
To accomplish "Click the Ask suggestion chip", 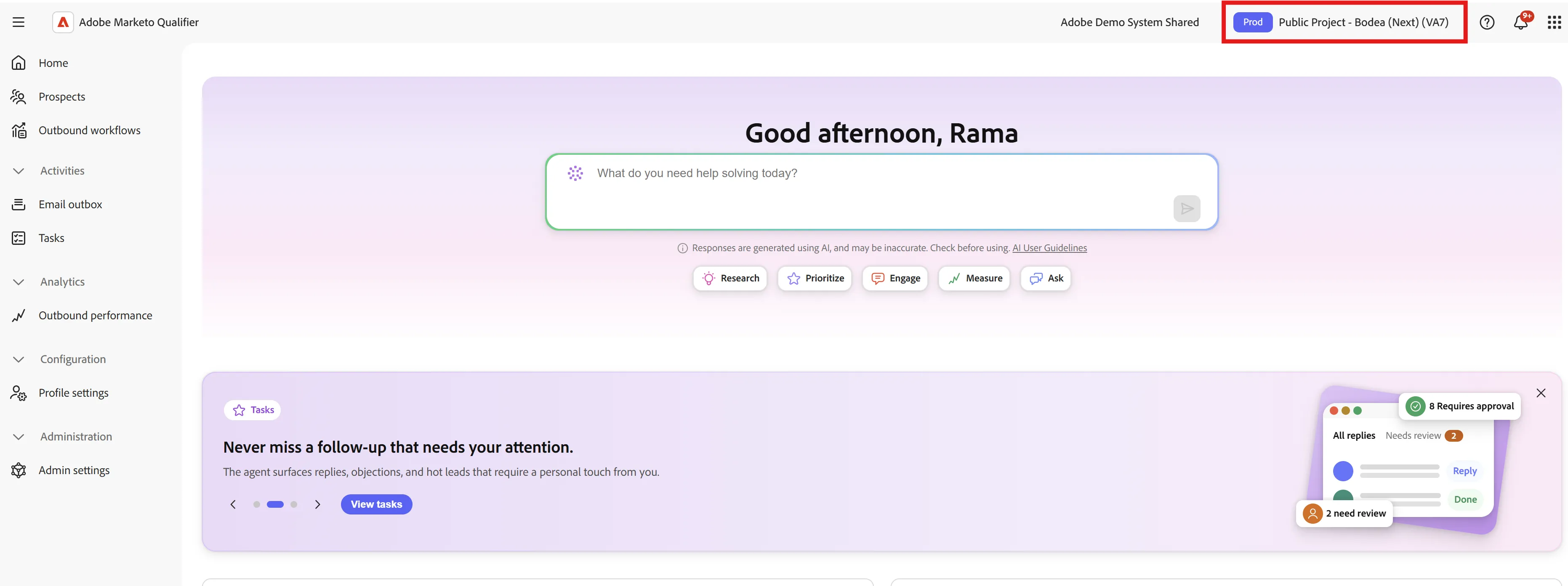I will tap(1045, 278).
